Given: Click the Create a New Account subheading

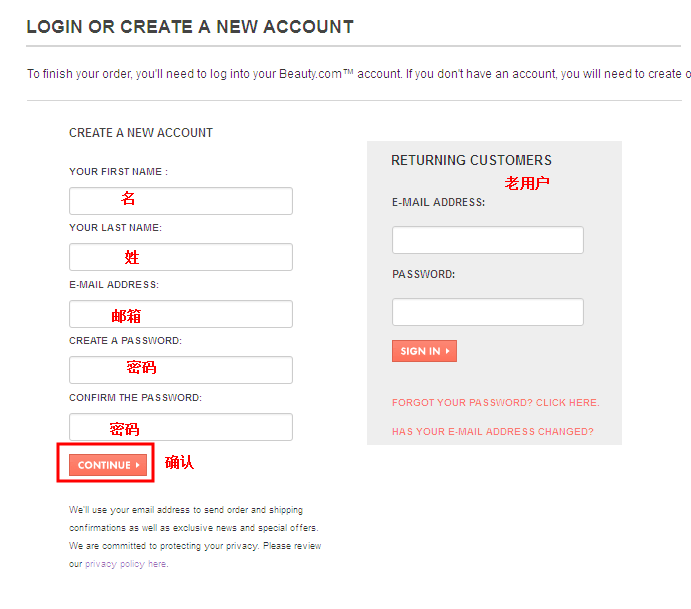Looking at the screenshot, I should click(x=141, y=133).
